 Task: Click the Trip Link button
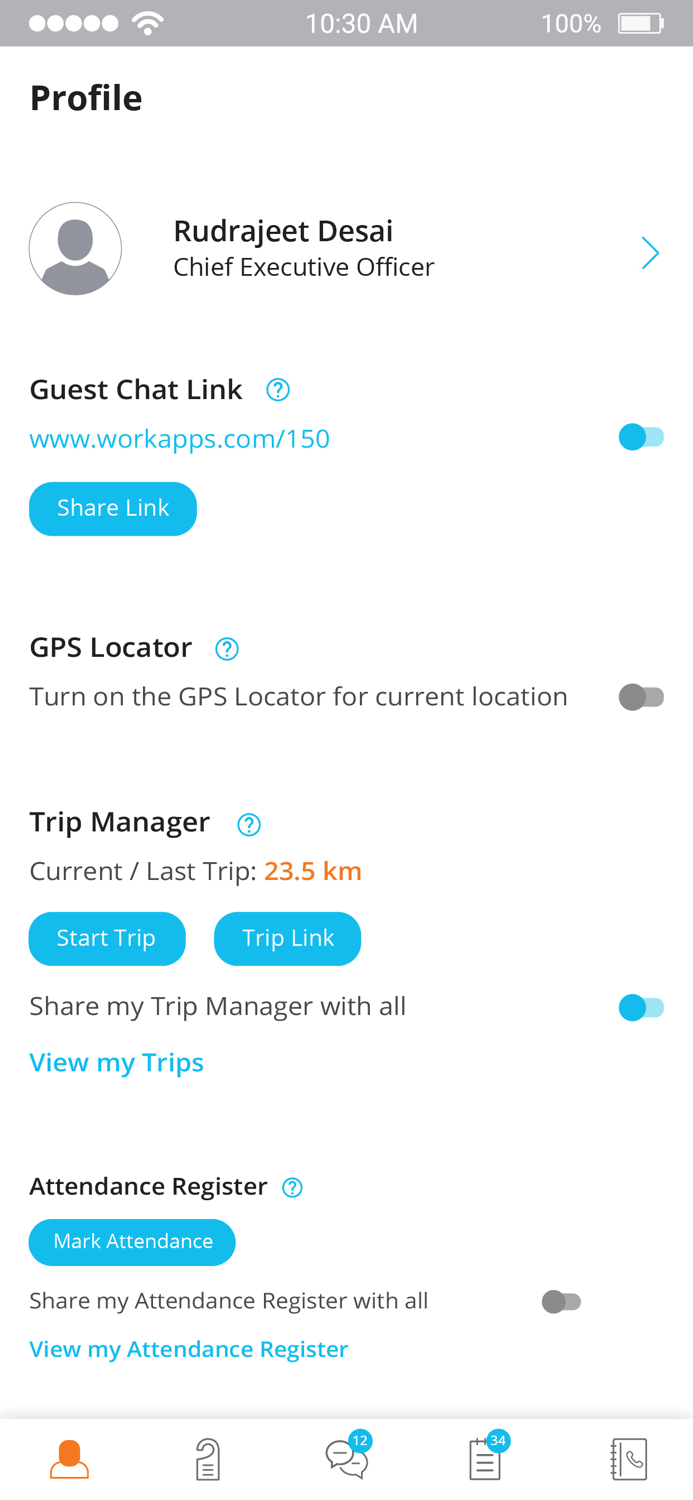[x=287, y=938]
